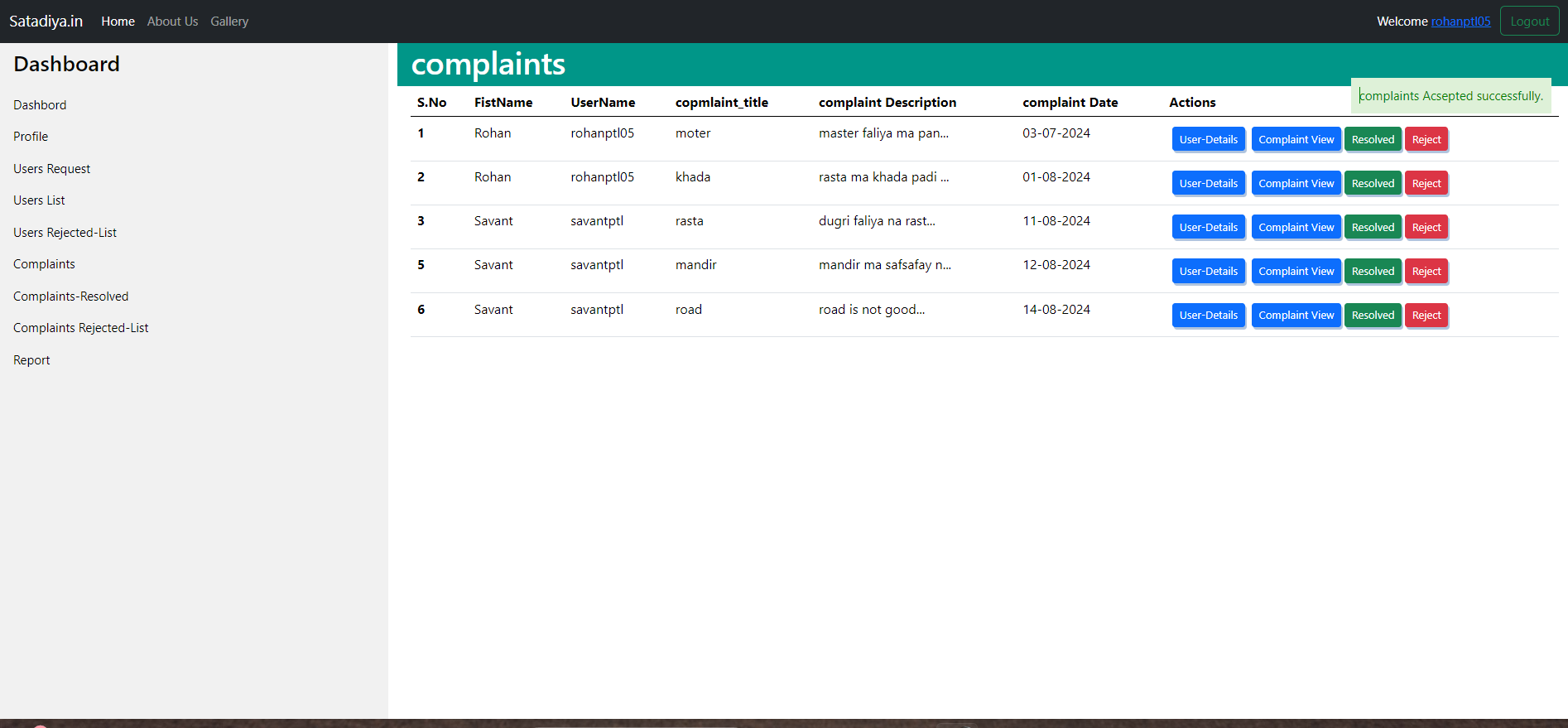Open Users Rejected-List sidebar item
The width and height of the screenshot is (1568, 728).
coord(65,233)
